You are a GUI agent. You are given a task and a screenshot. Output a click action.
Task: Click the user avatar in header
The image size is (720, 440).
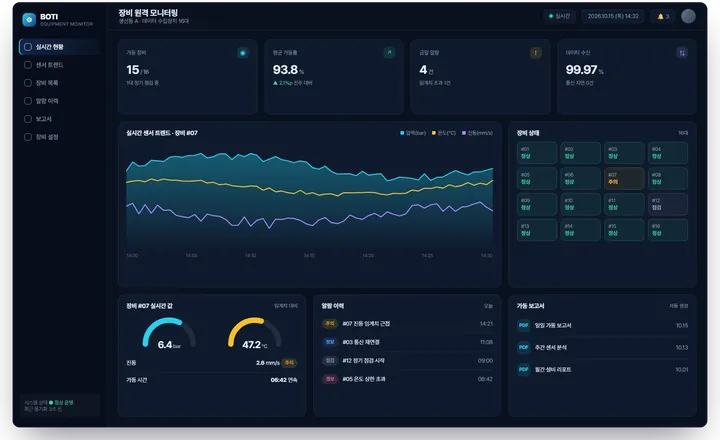[x=688, y=16]
